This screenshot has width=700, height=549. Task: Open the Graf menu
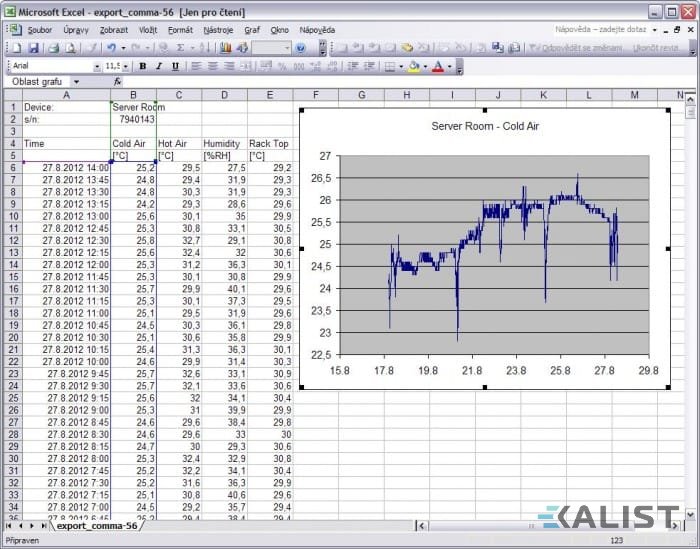point(252,30)
